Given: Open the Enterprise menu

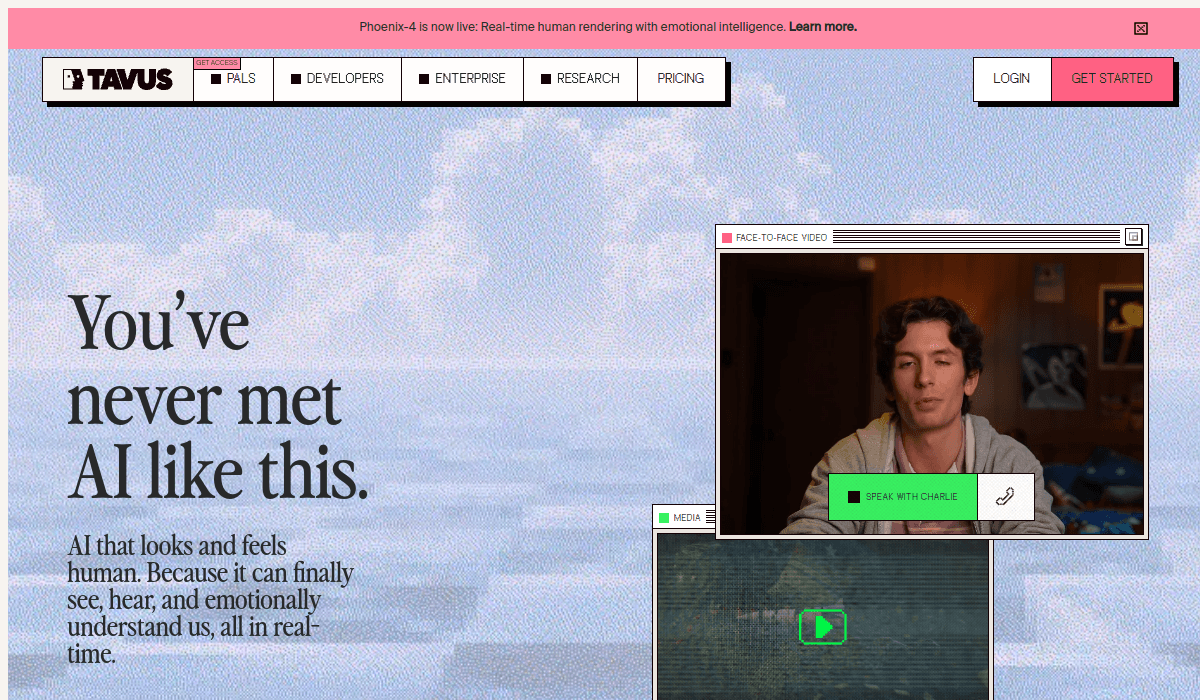Looking at the screenshot, I should point(462,79).
